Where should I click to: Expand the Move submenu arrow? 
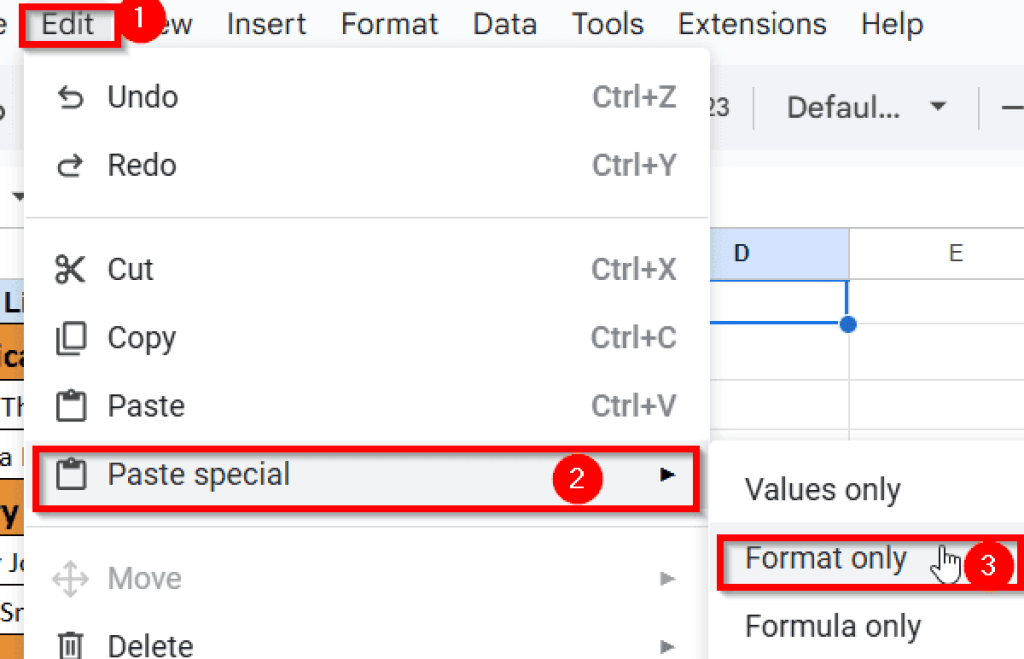[x=667, y=579]
